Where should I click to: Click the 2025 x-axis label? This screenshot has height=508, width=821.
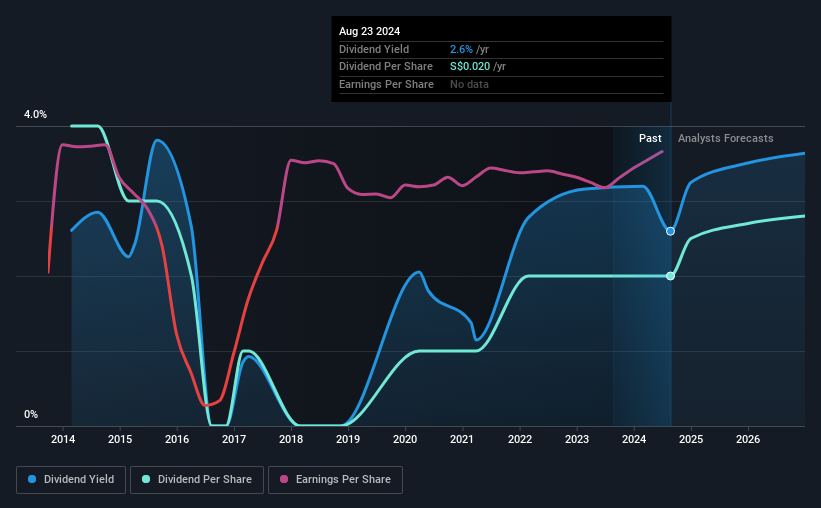691,439
